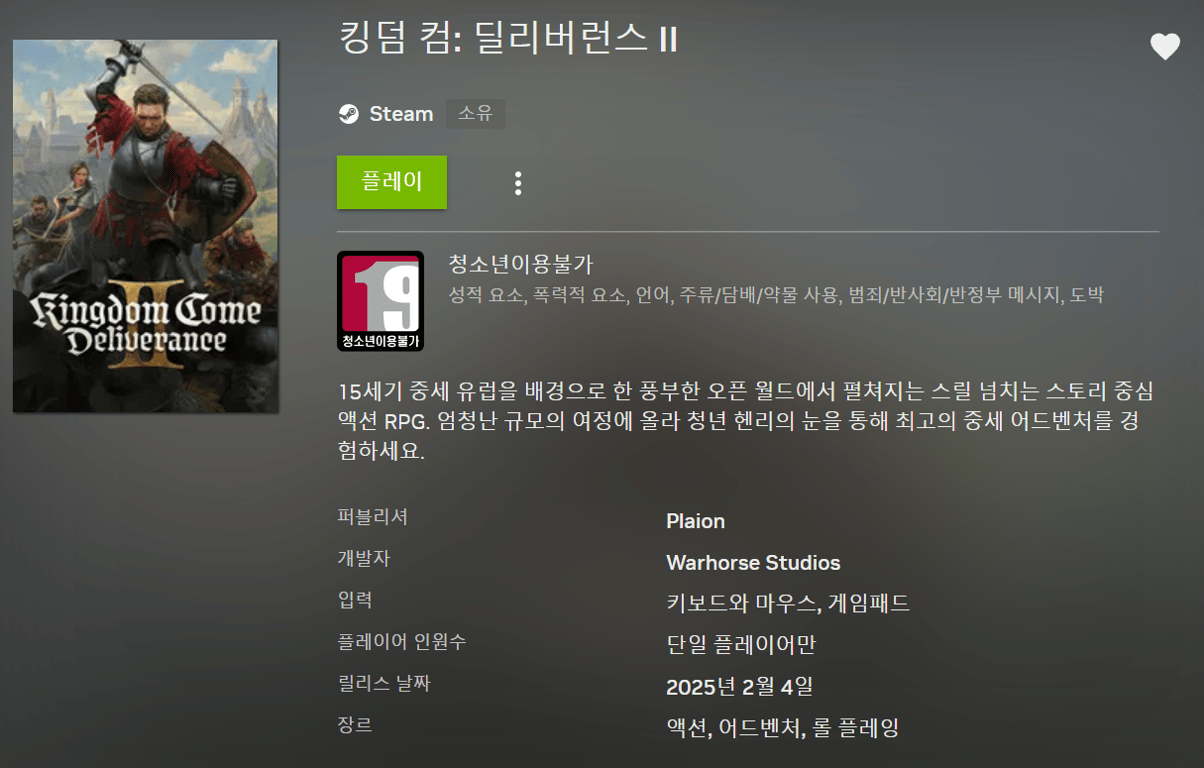This screenshot has height=768, width=1204.
Task: Click the game title 킹덤 컴: 딜리버런스 II
Action: click(x=509, y=38)
